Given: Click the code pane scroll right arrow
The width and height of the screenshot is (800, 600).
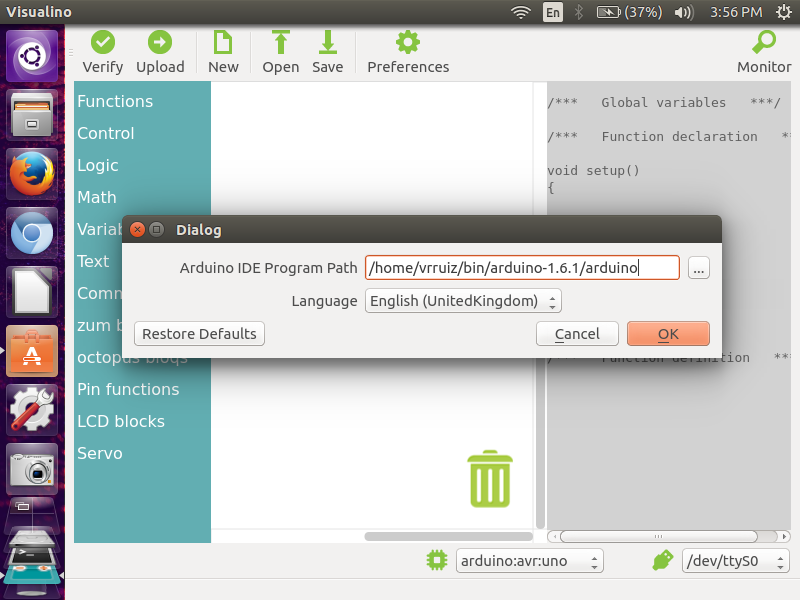Looking at the screenshot, I should (x=785, y=537).
